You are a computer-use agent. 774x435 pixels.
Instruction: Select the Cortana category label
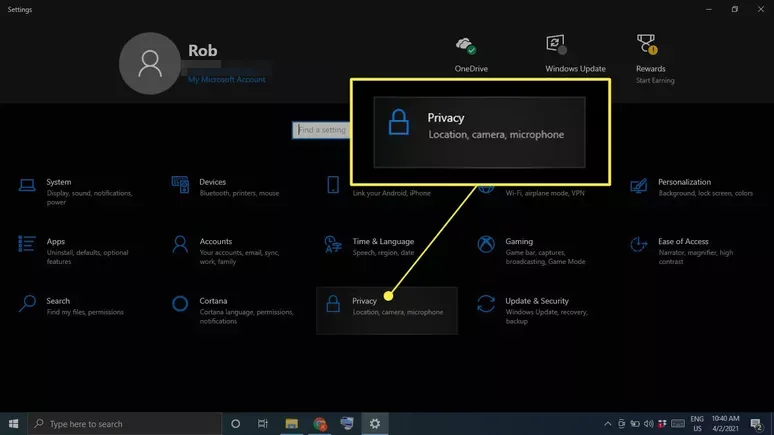click(213, 301)
